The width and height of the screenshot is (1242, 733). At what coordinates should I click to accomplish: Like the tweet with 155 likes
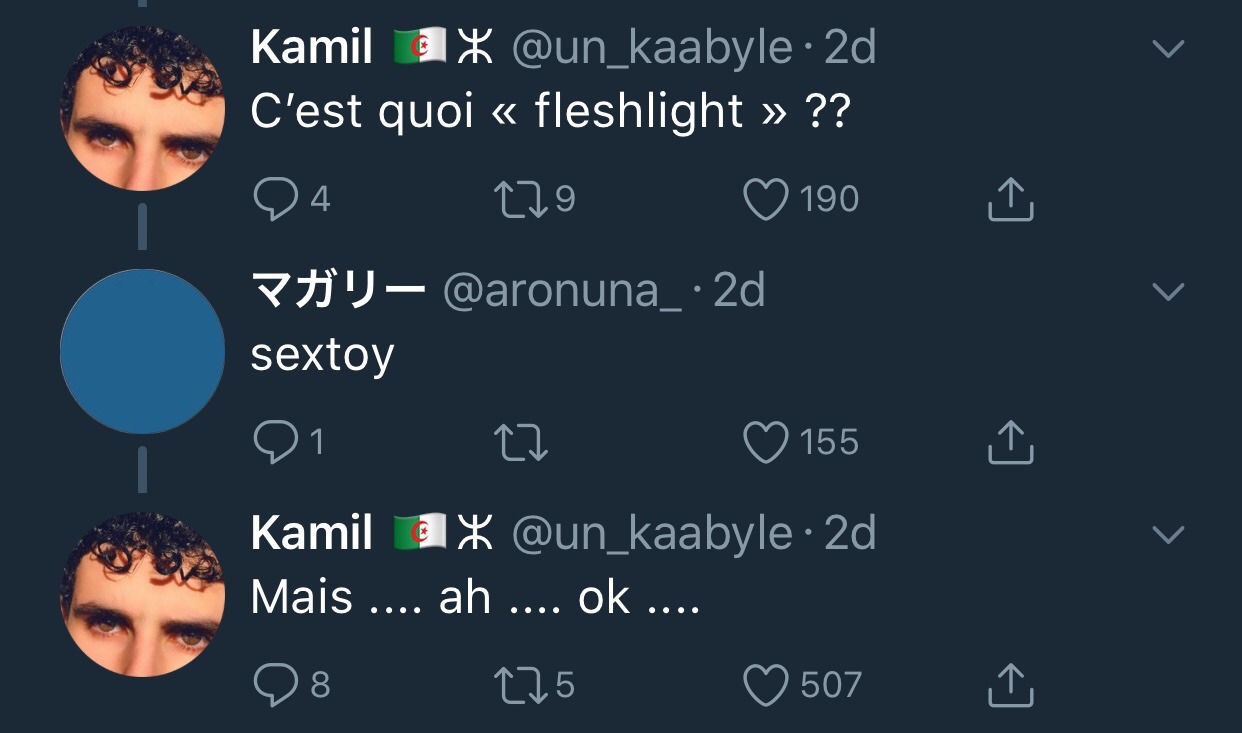766,442
